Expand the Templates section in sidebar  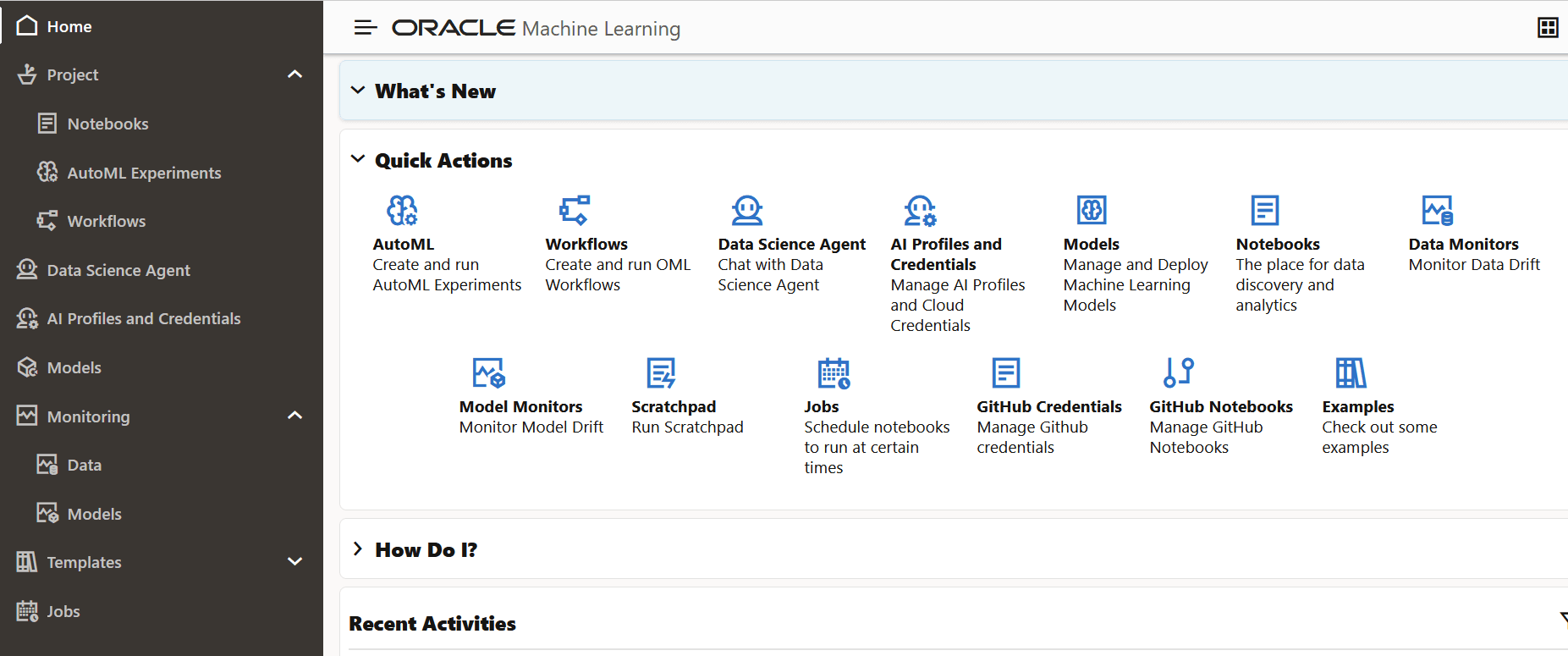[294, 561]
